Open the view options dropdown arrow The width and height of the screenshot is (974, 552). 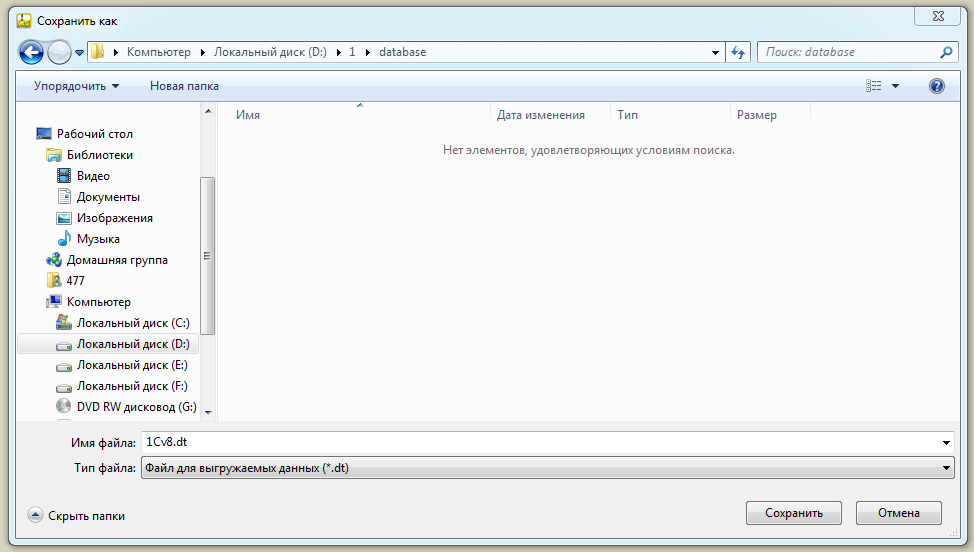click(x=895, y=86)
